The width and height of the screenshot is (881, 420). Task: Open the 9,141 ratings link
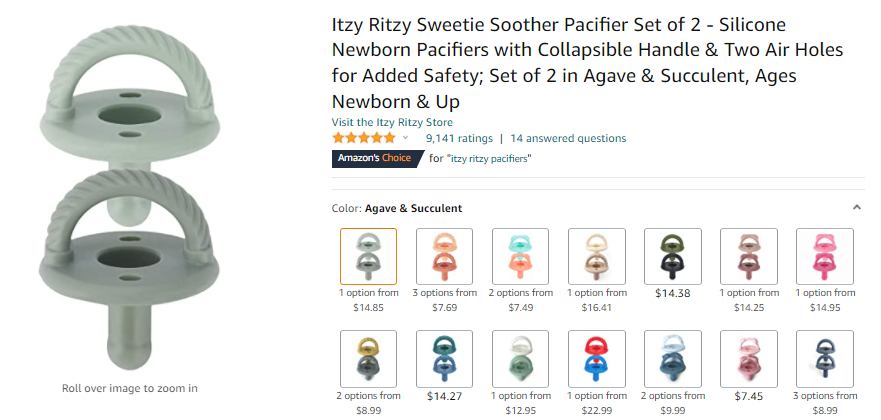tap(459, 138)
